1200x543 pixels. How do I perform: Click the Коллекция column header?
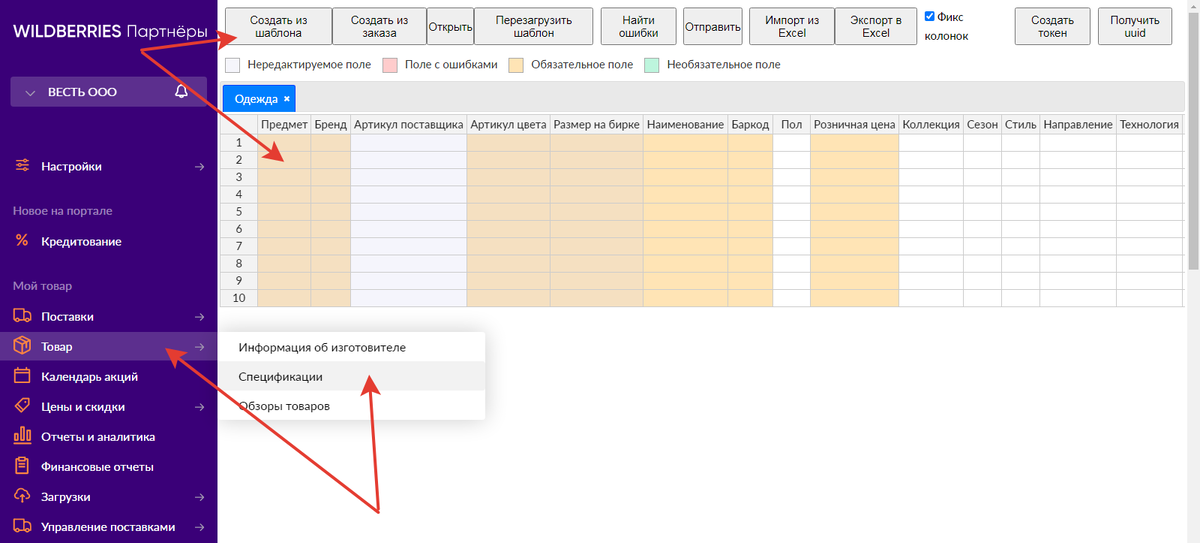point(931,125)
